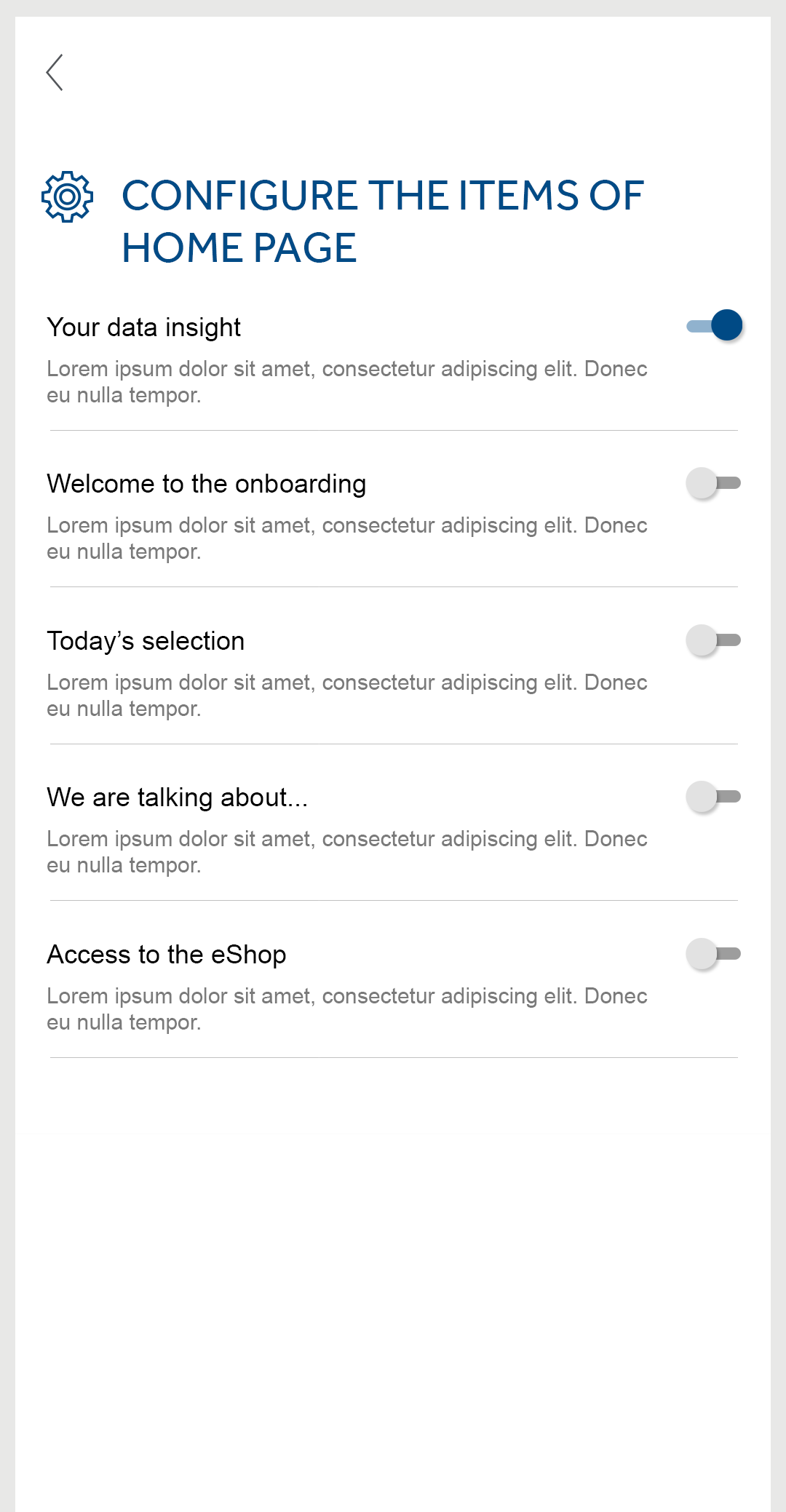This screenshot has height=1512, width=786.
Task: Disable the Your data insight toggle
Action: click(714, 326)
